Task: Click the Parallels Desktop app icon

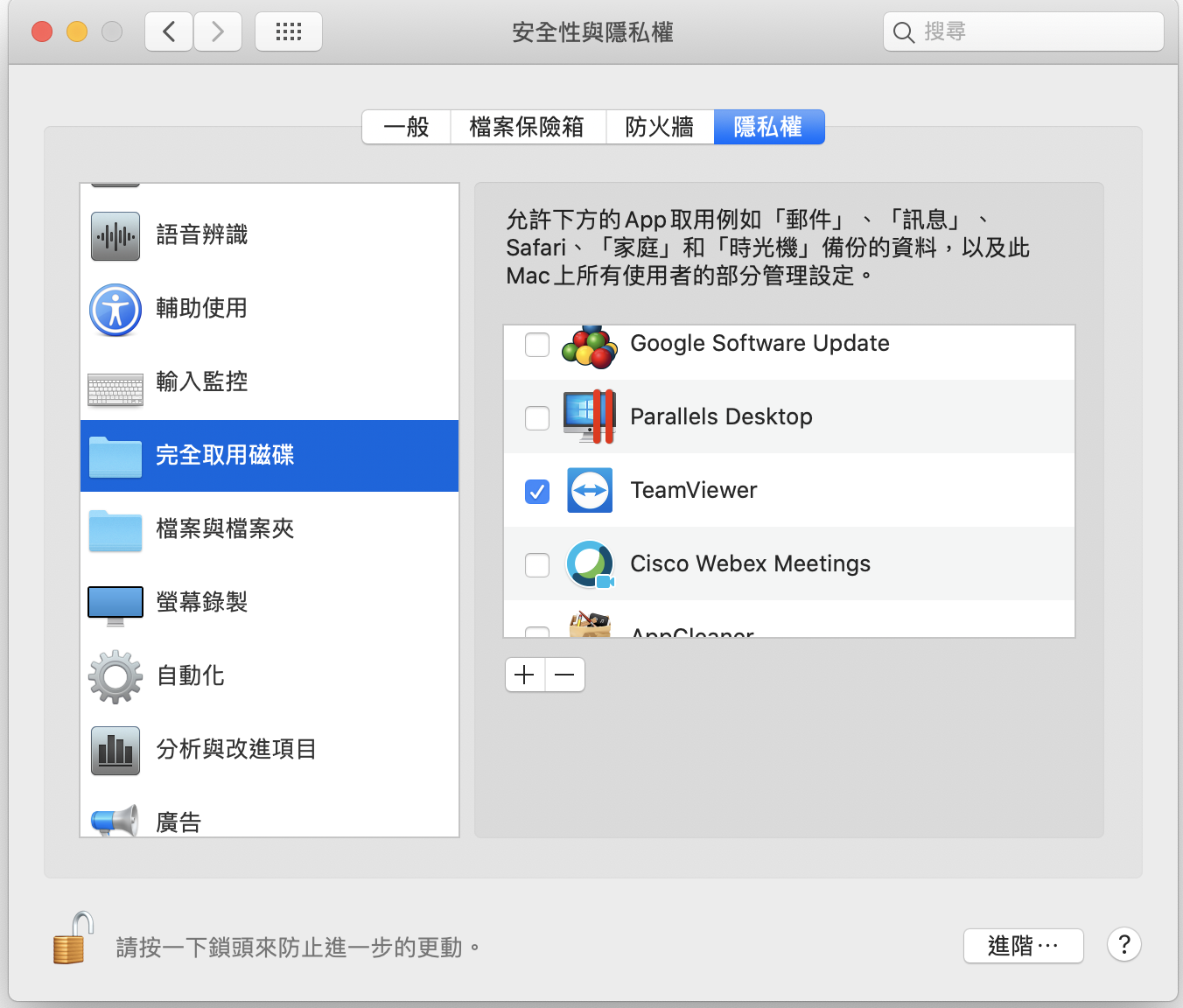Action: point(590,416)
